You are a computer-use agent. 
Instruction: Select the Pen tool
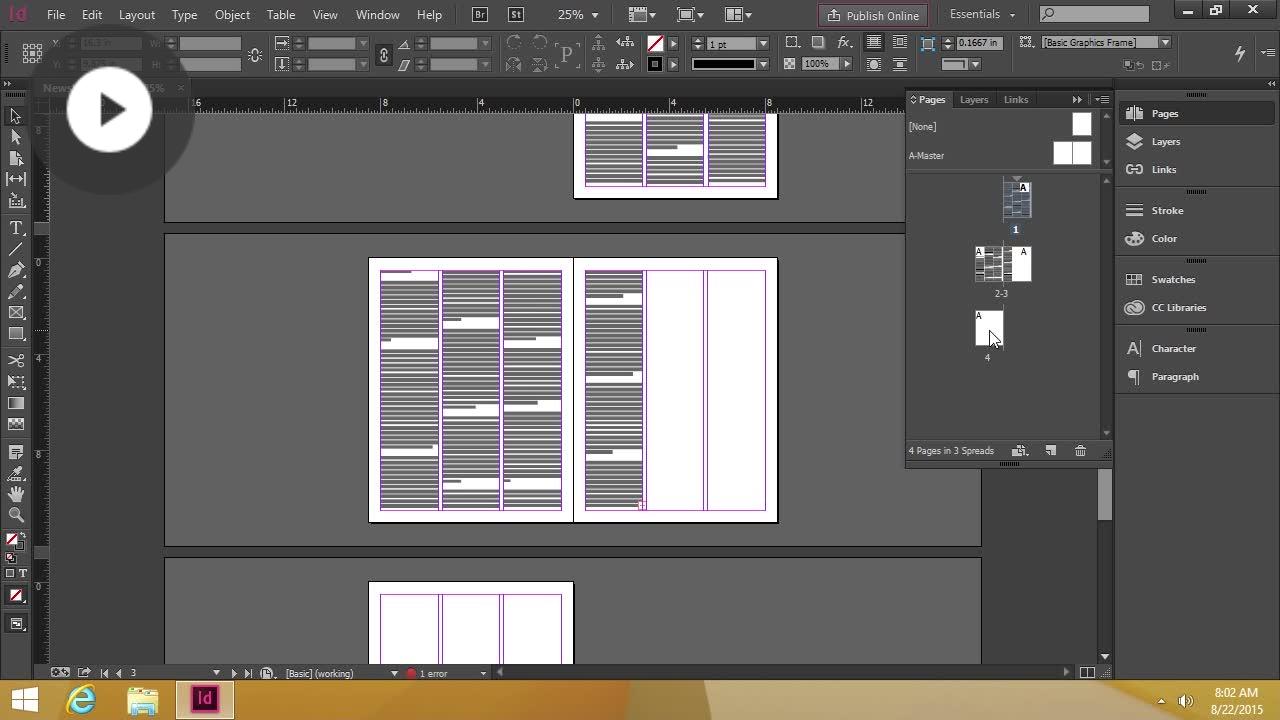pyautogui.click(x=16, y=271)
